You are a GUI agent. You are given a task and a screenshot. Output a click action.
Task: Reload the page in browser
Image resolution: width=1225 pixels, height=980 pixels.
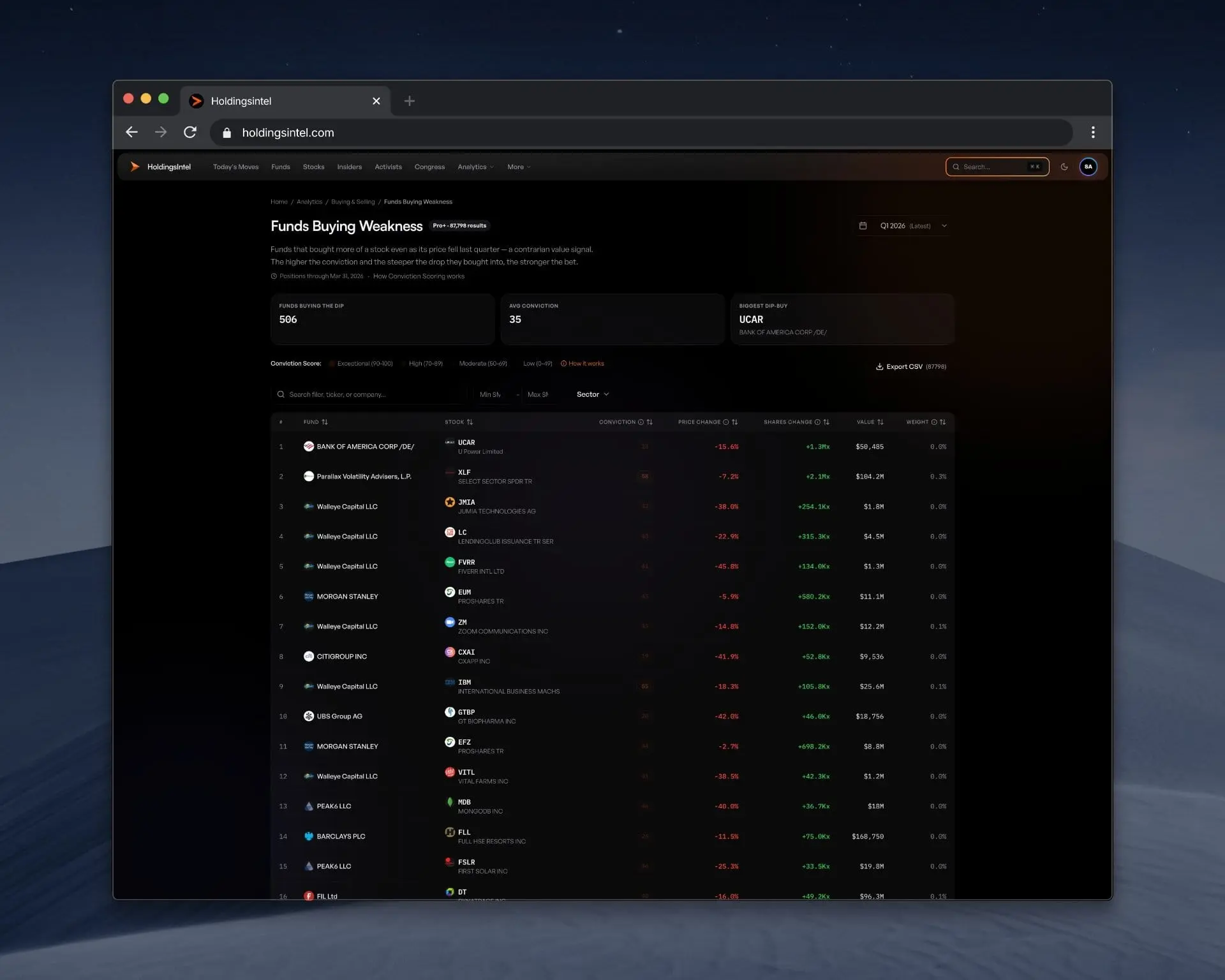[190, 132]
